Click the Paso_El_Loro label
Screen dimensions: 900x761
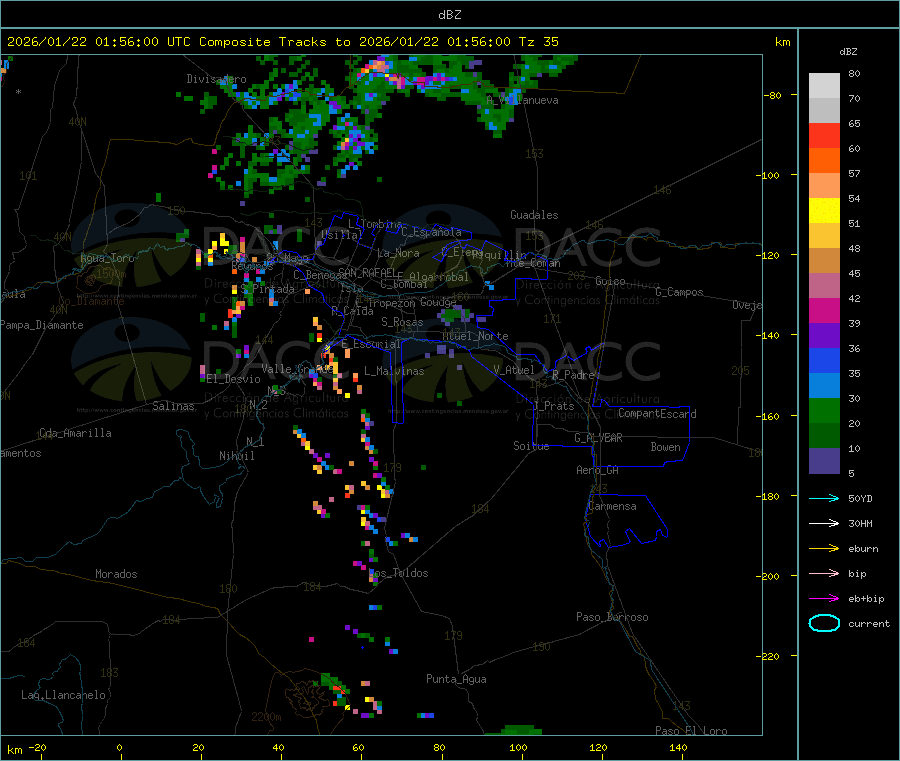click(x=692, y=731)
